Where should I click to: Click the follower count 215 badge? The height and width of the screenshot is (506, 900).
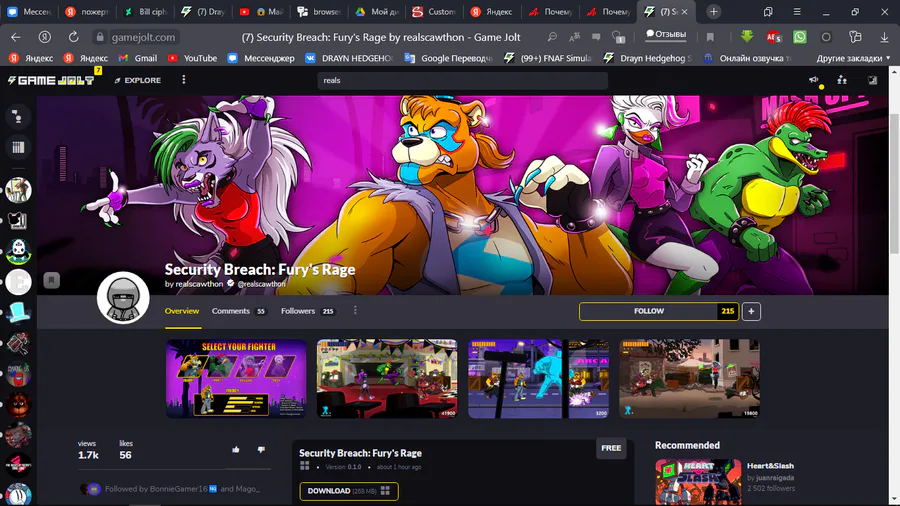coord(728,311)
